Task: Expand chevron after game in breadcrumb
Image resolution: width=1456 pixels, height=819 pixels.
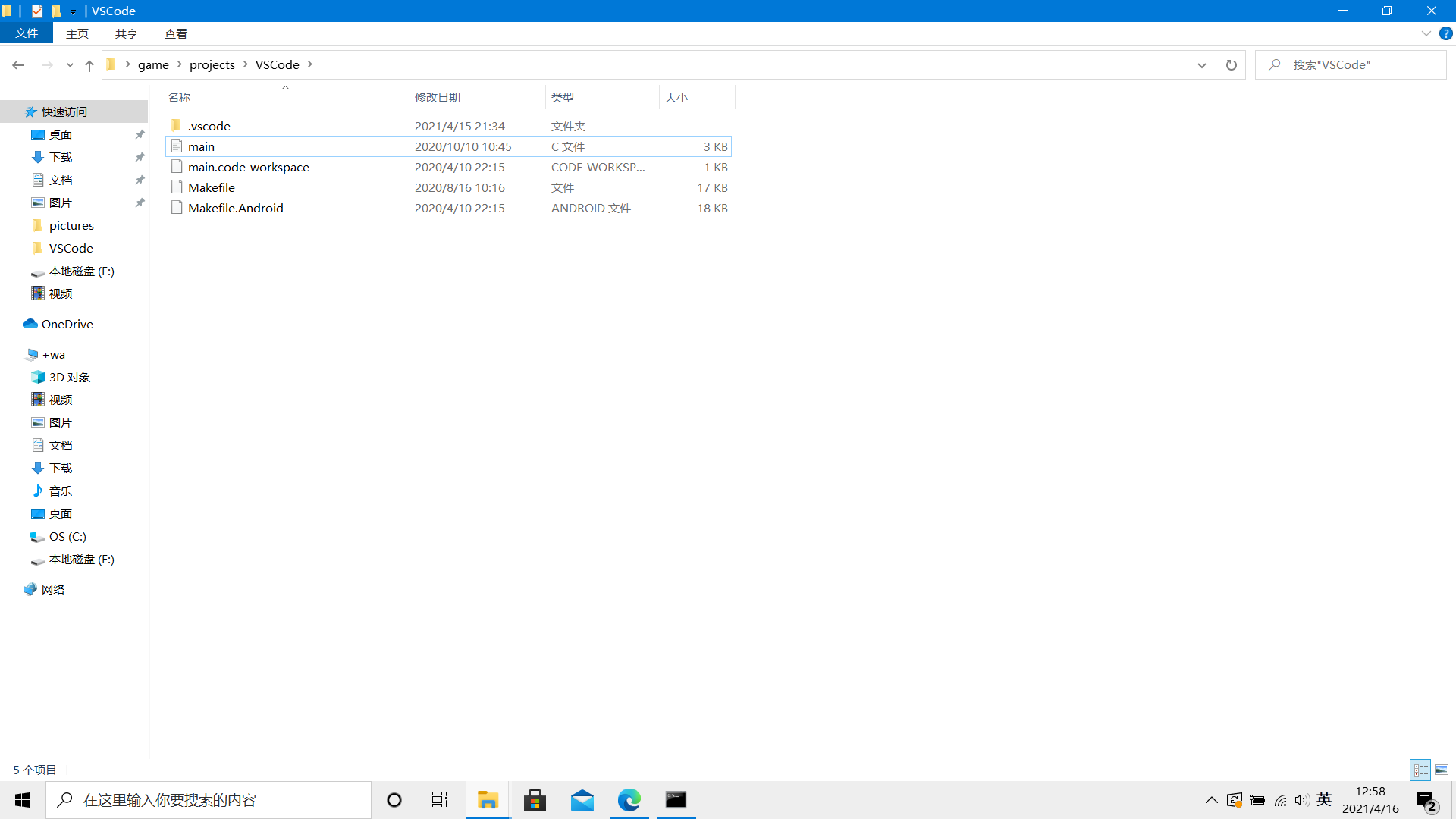Action: 180,64
